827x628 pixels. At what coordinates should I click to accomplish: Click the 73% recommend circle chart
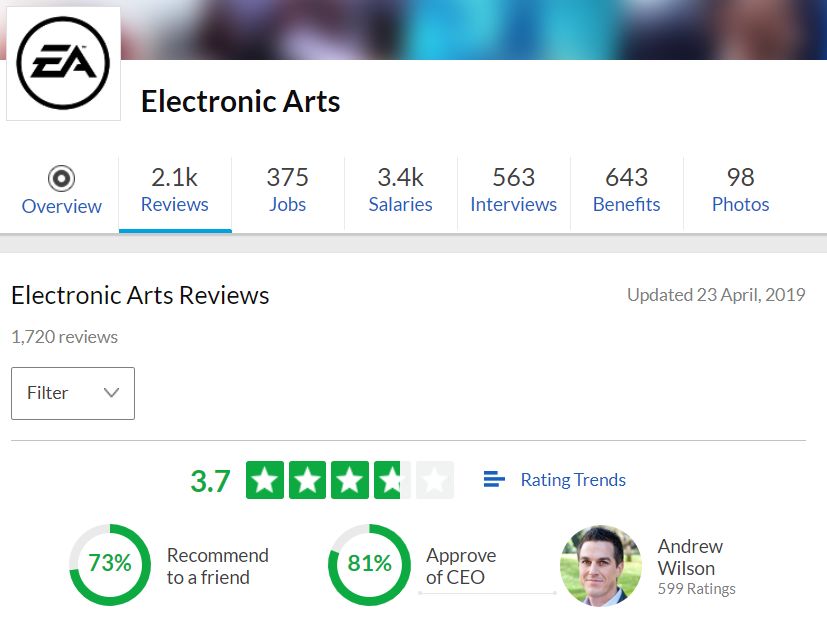[110, 564]
